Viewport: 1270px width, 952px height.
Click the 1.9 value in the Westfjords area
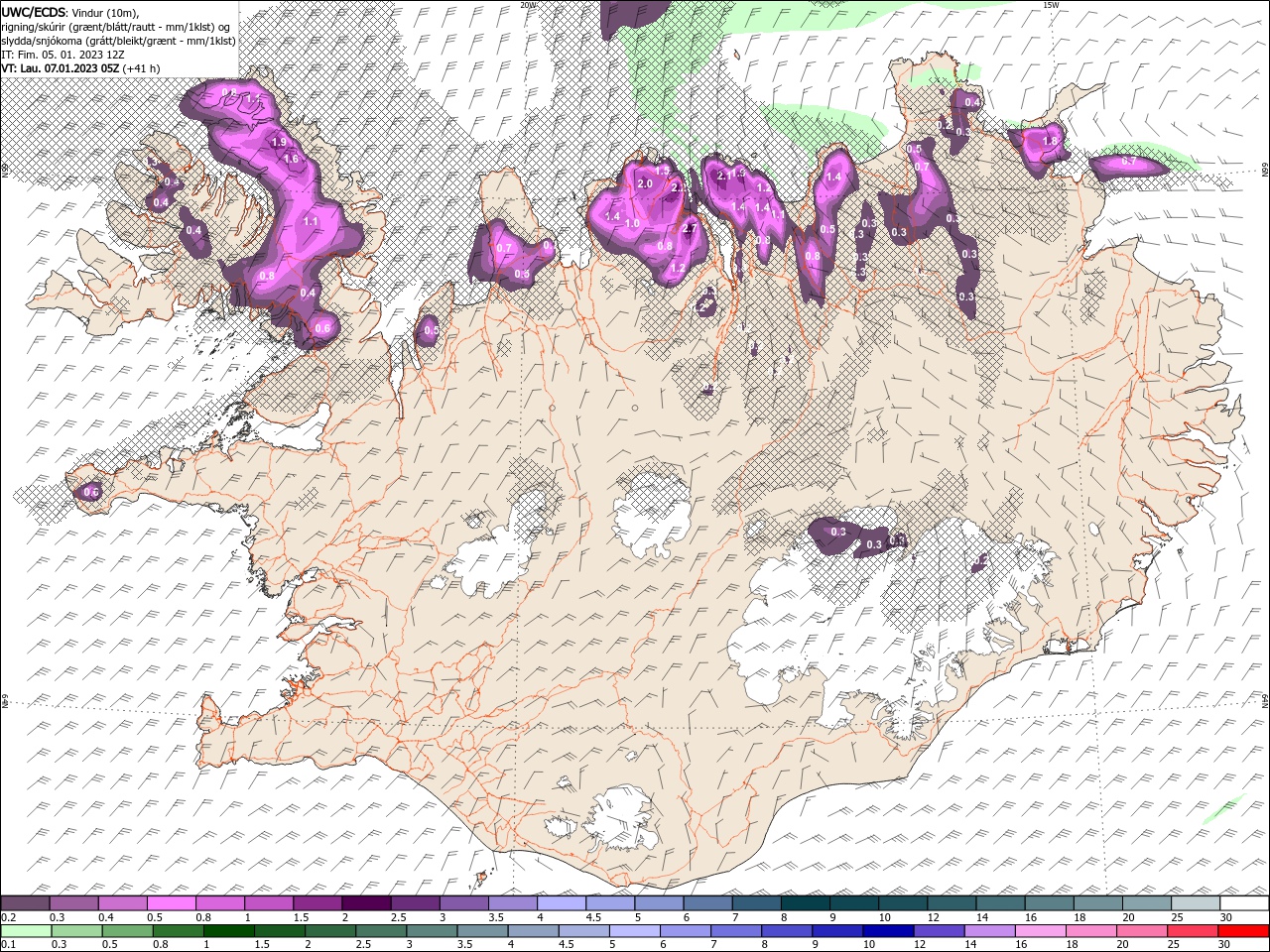pyautogui.click(x=279, y=143)
